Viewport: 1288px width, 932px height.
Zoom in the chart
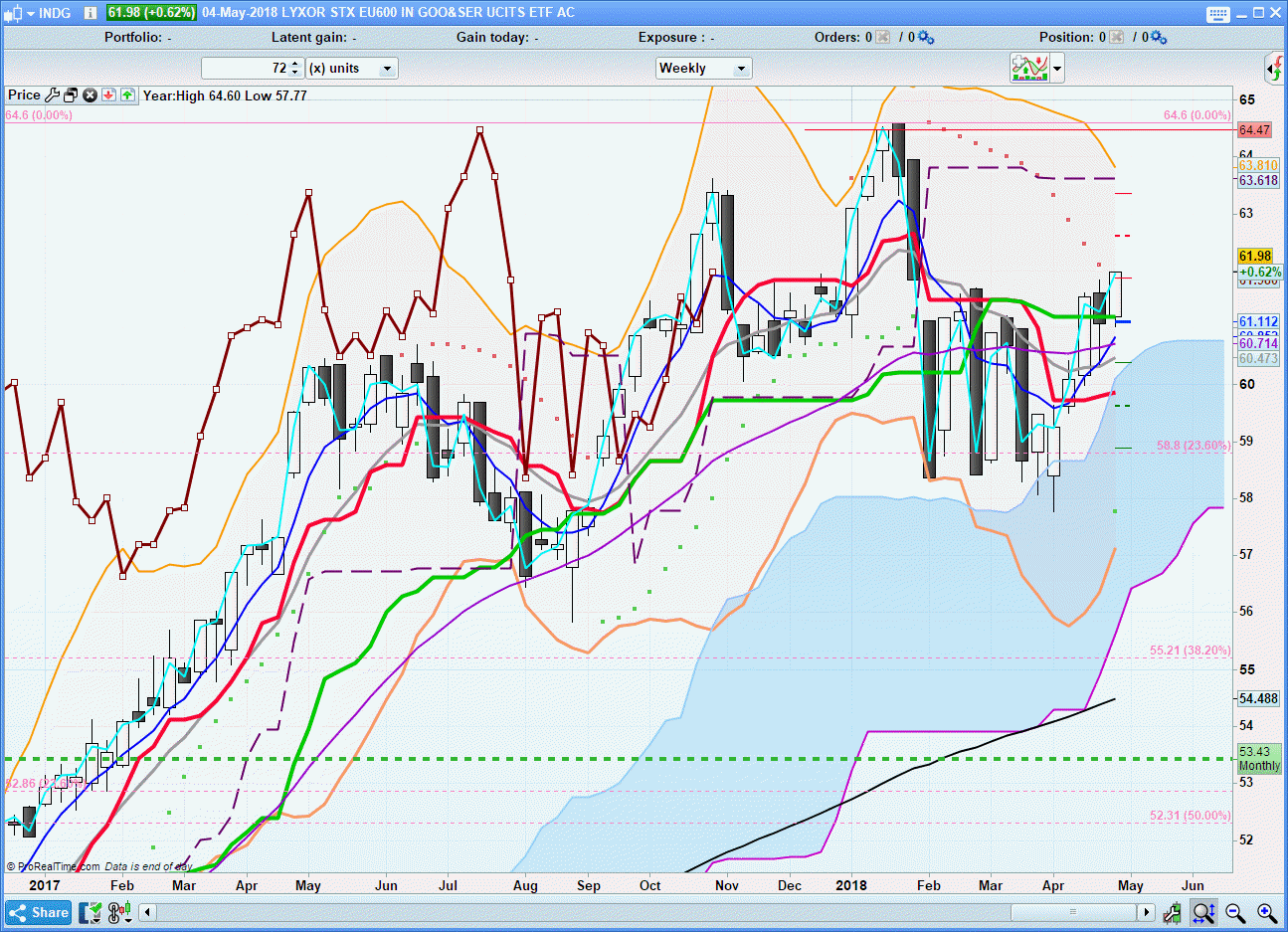tap(1267, 912)
